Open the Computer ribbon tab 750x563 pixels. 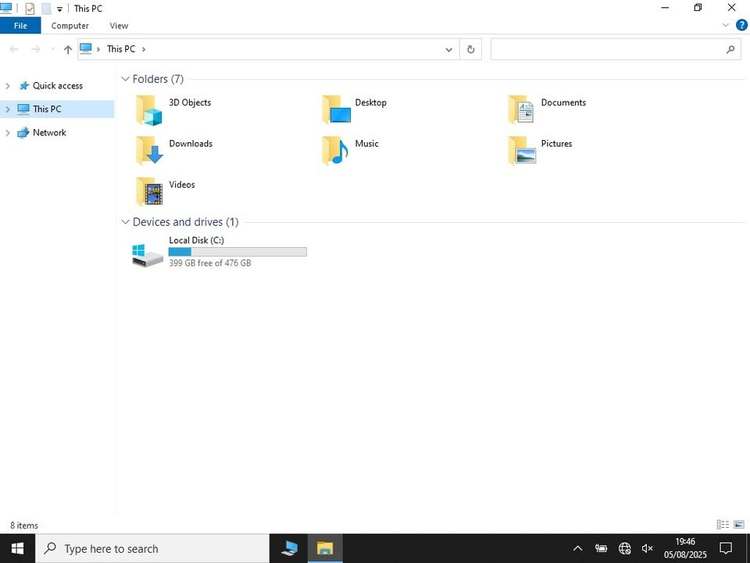coord(70,26)
